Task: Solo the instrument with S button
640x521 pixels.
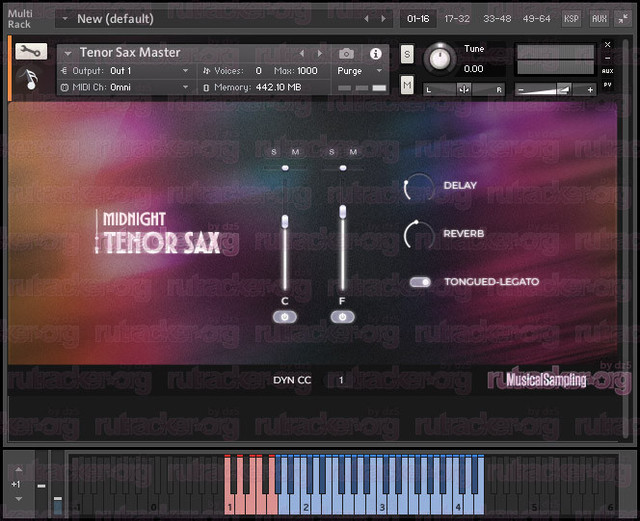Action: (x=407, y=54)
